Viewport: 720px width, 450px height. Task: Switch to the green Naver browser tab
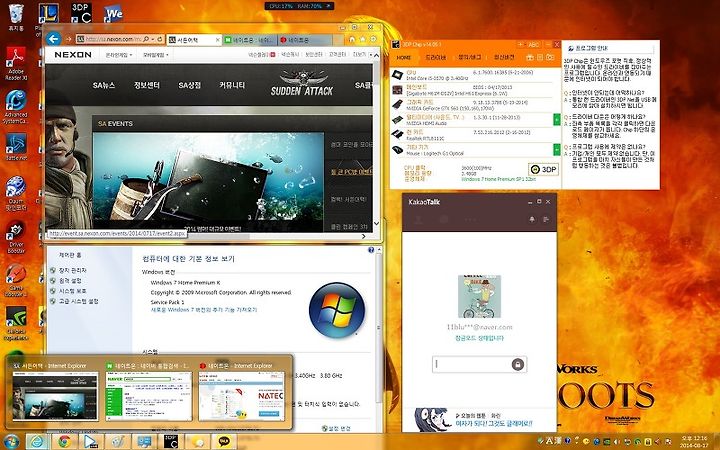[250, 40]
